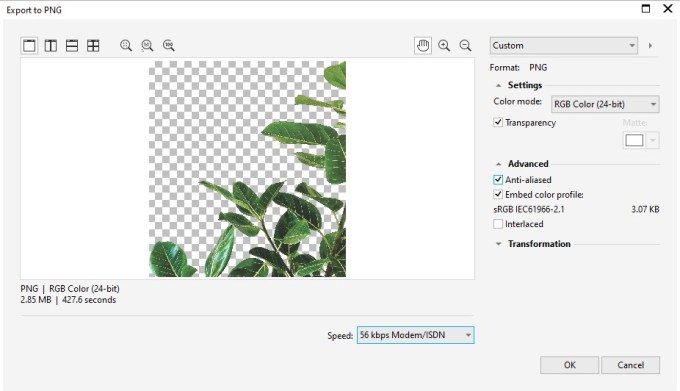The image size is (680, 391).
Task: Expand the Transformation section
Action: tap(499, 244)
